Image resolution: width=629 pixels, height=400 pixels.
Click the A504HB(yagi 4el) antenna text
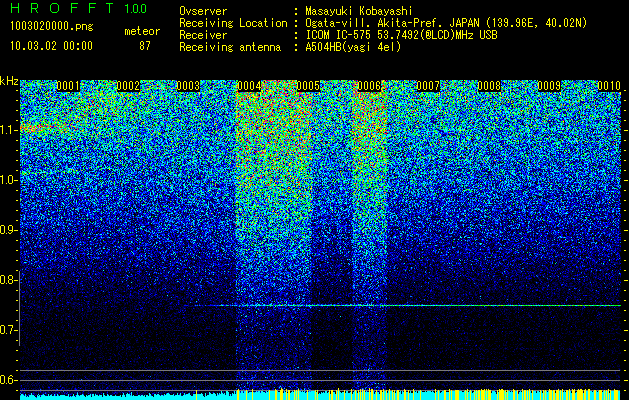click(x=353, y=47)
